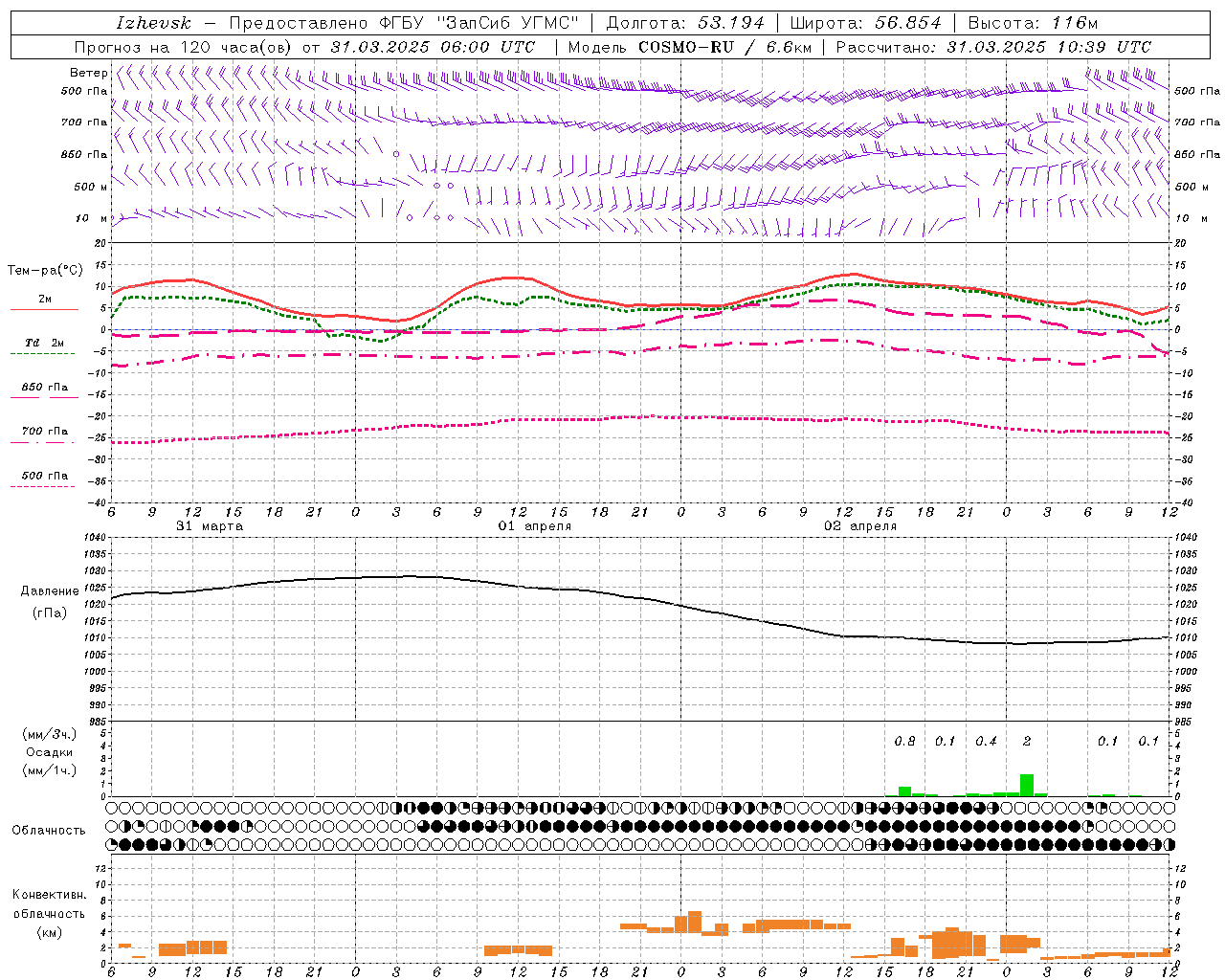Screen dimensions: 1225x980
Task: Click the 700 гПа entry in temperature legend
Action: [45, 432]
